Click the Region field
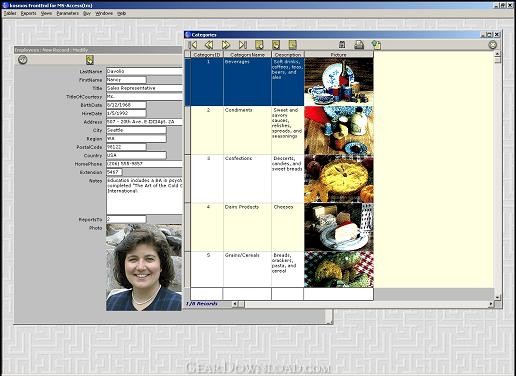This screenshot has width=516, height=376. coord(136,139)
